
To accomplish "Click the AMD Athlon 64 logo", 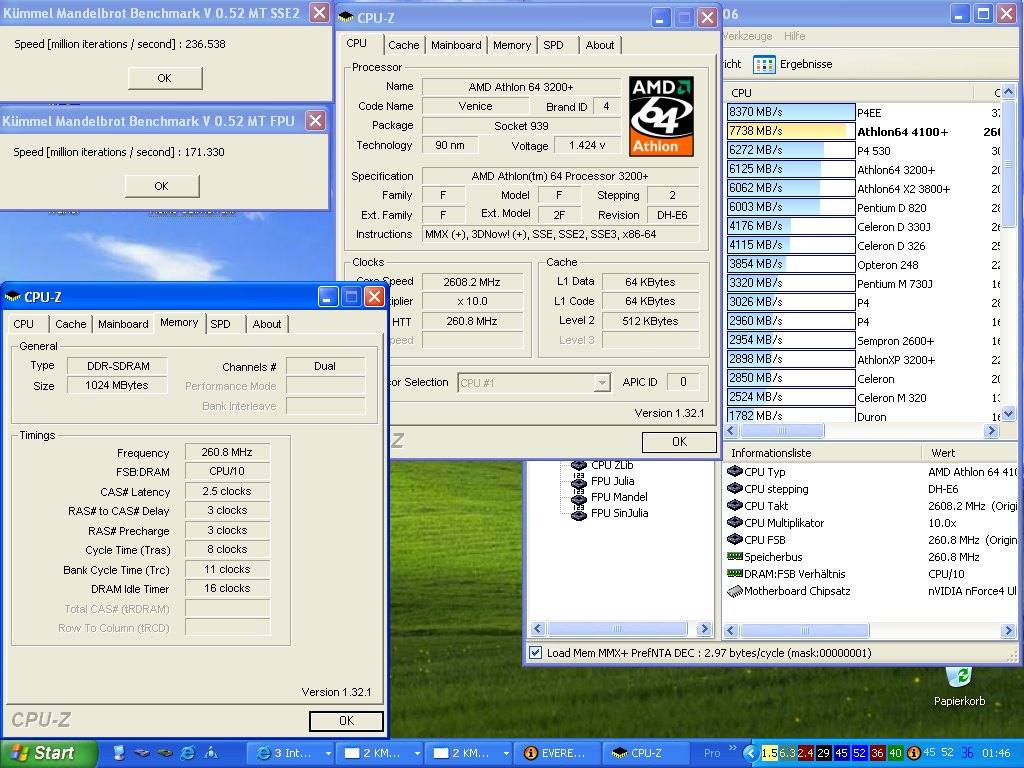I will [661, 116].
